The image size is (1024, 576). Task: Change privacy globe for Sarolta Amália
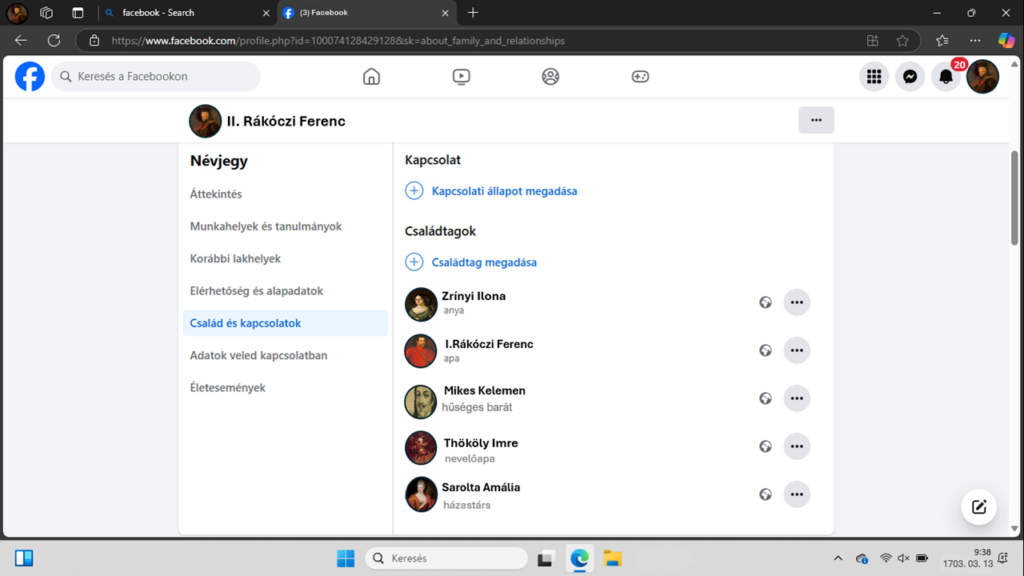click(x=765, y=494)
